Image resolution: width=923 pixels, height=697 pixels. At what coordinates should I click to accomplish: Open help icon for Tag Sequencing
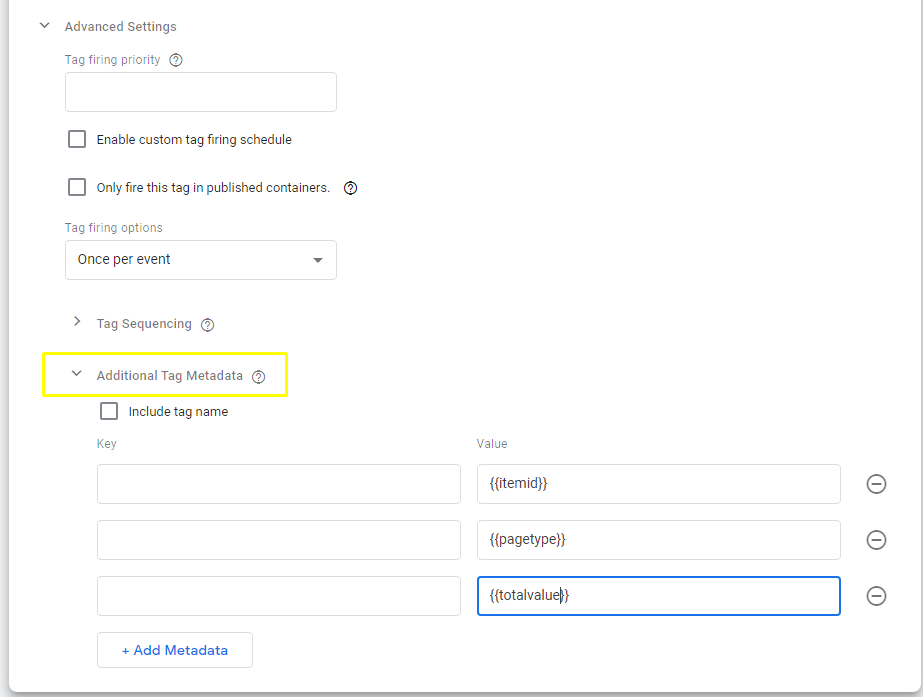[207, 324]
